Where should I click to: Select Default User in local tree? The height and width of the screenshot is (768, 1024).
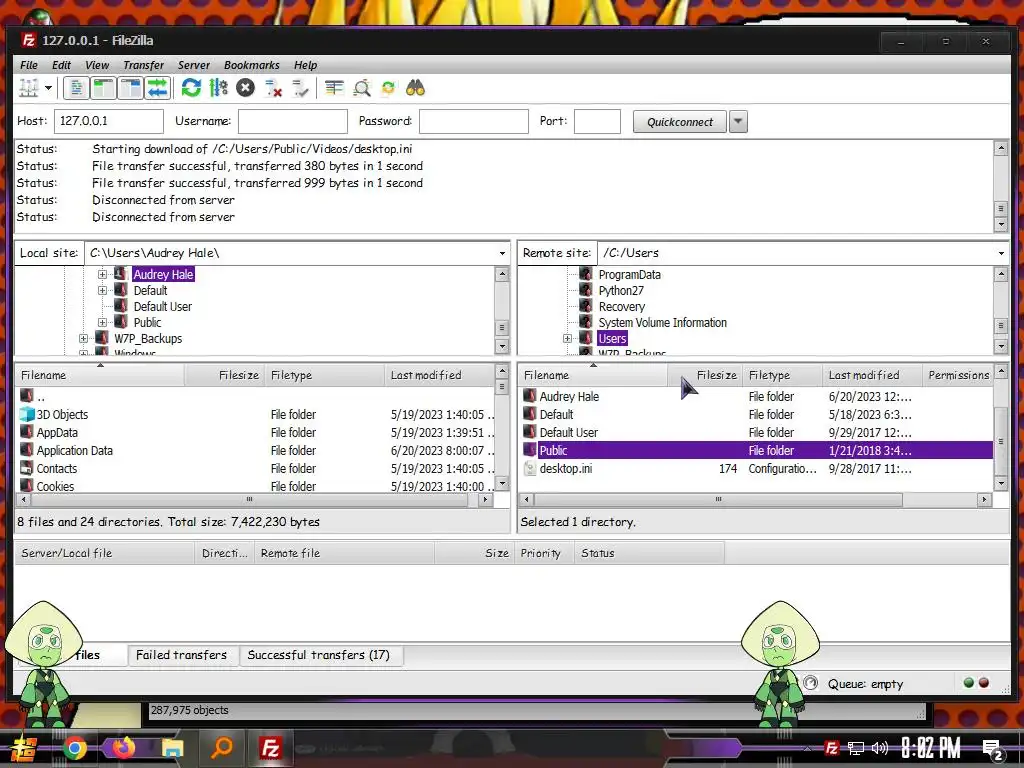point(163,306)
